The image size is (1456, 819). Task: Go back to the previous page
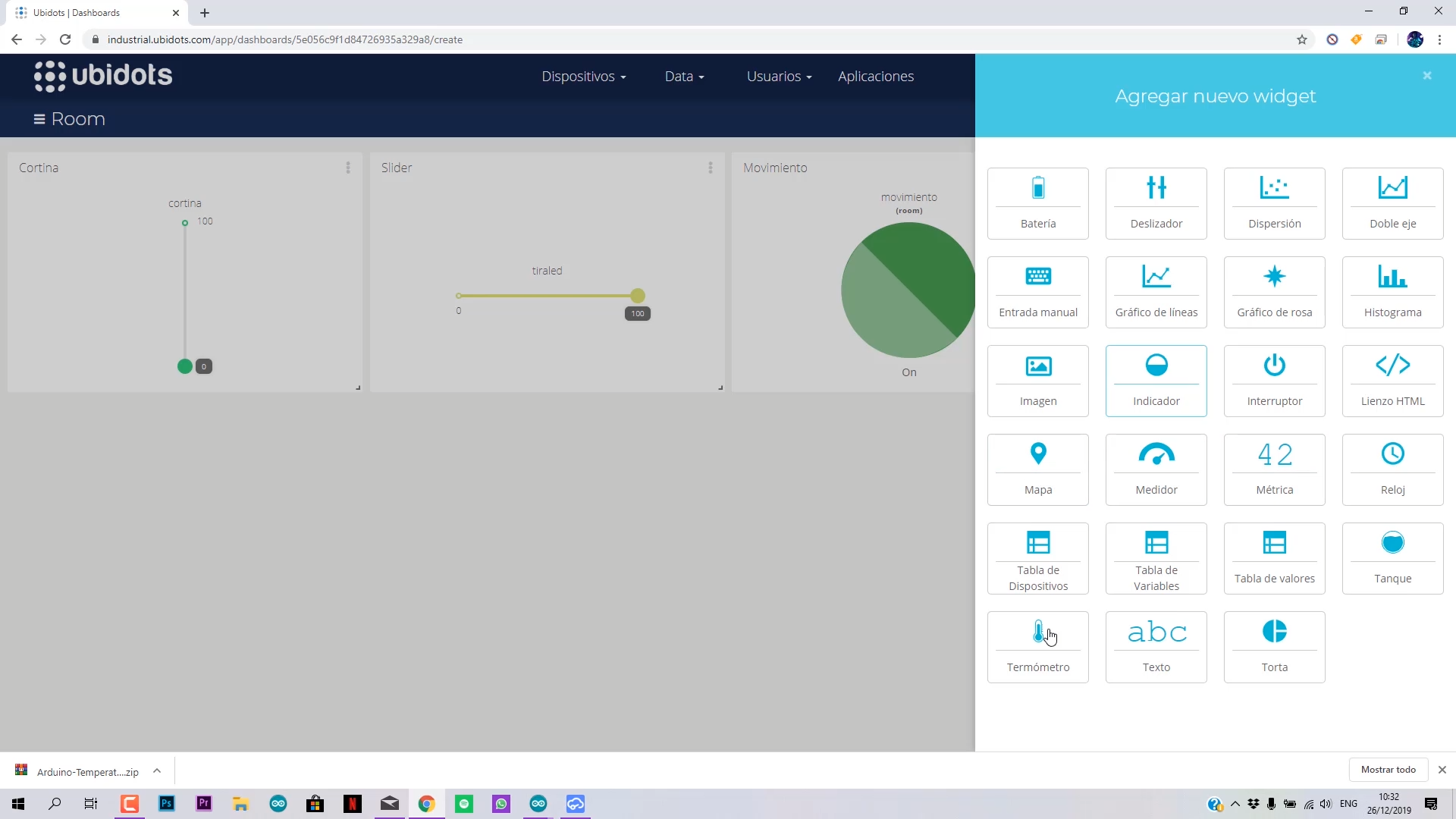tap(17, 39)
